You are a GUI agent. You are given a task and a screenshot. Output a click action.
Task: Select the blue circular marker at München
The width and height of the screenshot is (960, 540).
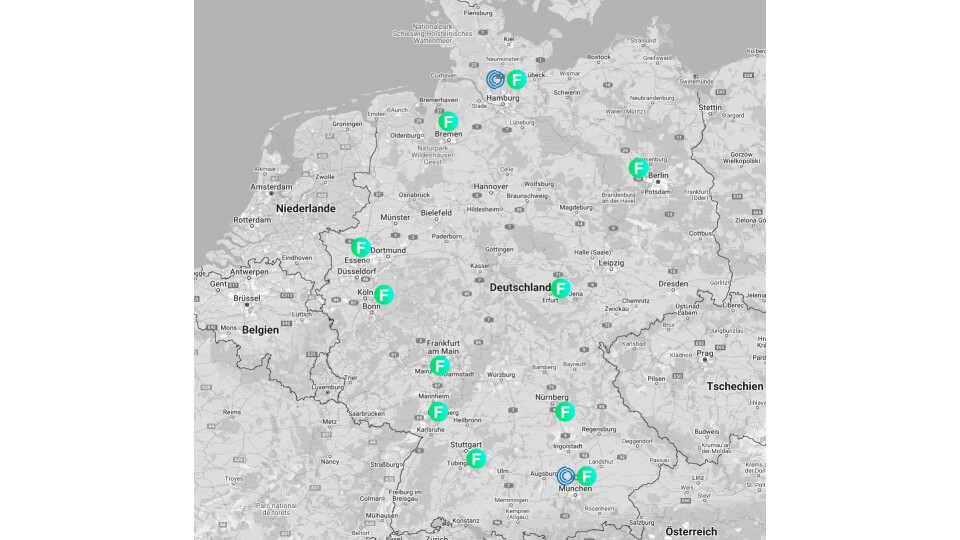565,476
